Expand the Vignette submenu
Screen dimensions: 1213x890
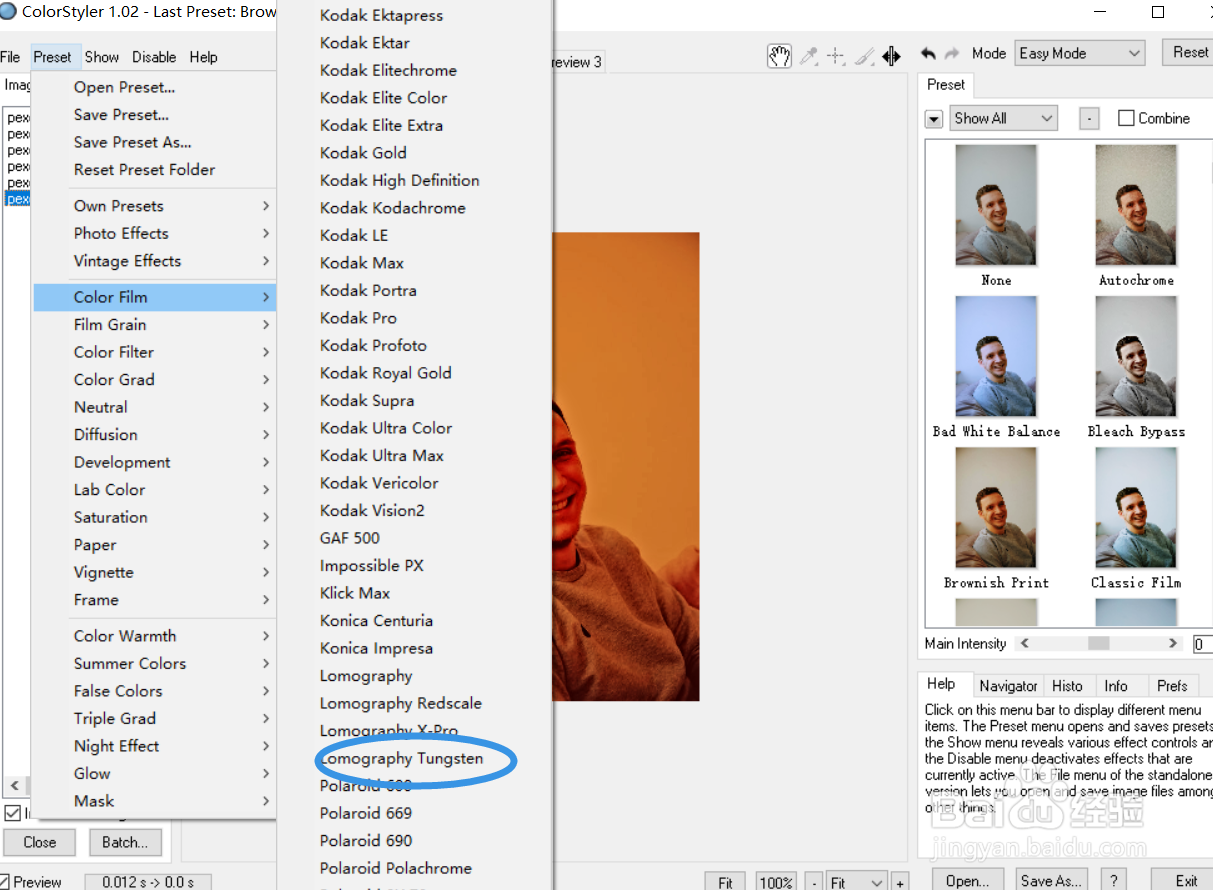pos(154,572)
